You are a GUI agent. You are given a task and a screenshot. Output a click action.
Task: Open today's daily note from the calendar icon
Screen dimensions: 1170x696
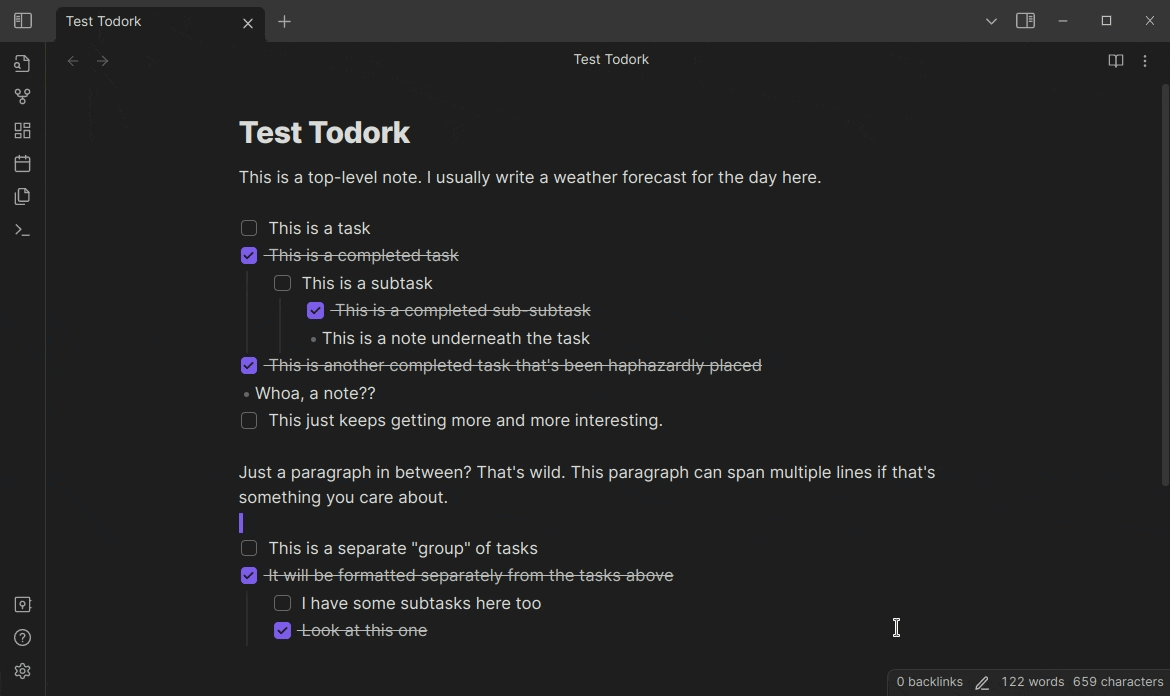(x=22, y=163)
